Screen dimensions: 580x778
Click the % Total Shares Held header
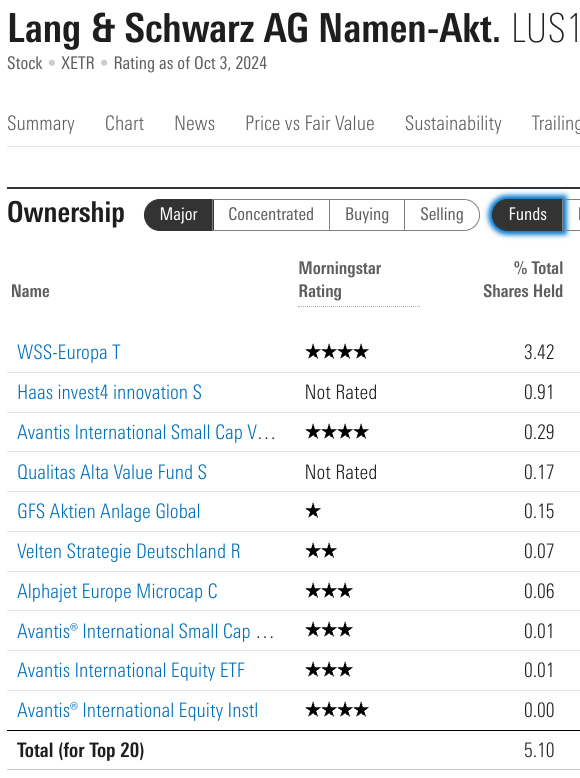(523, 279)
